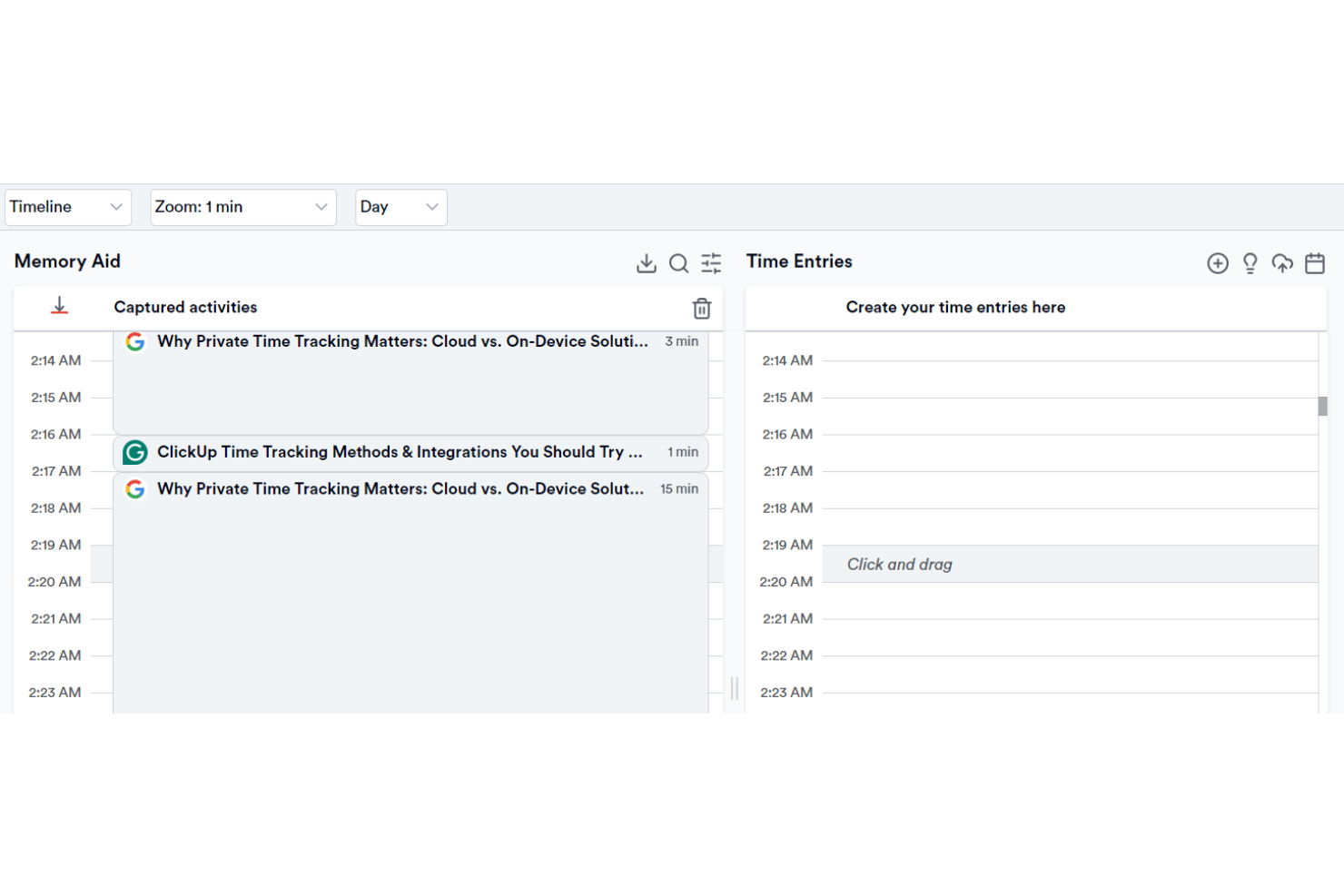Image resolution: width=1344 pixels, height=896 pixels.
Task: Click the Time Entries title
Action: [799, 261]
